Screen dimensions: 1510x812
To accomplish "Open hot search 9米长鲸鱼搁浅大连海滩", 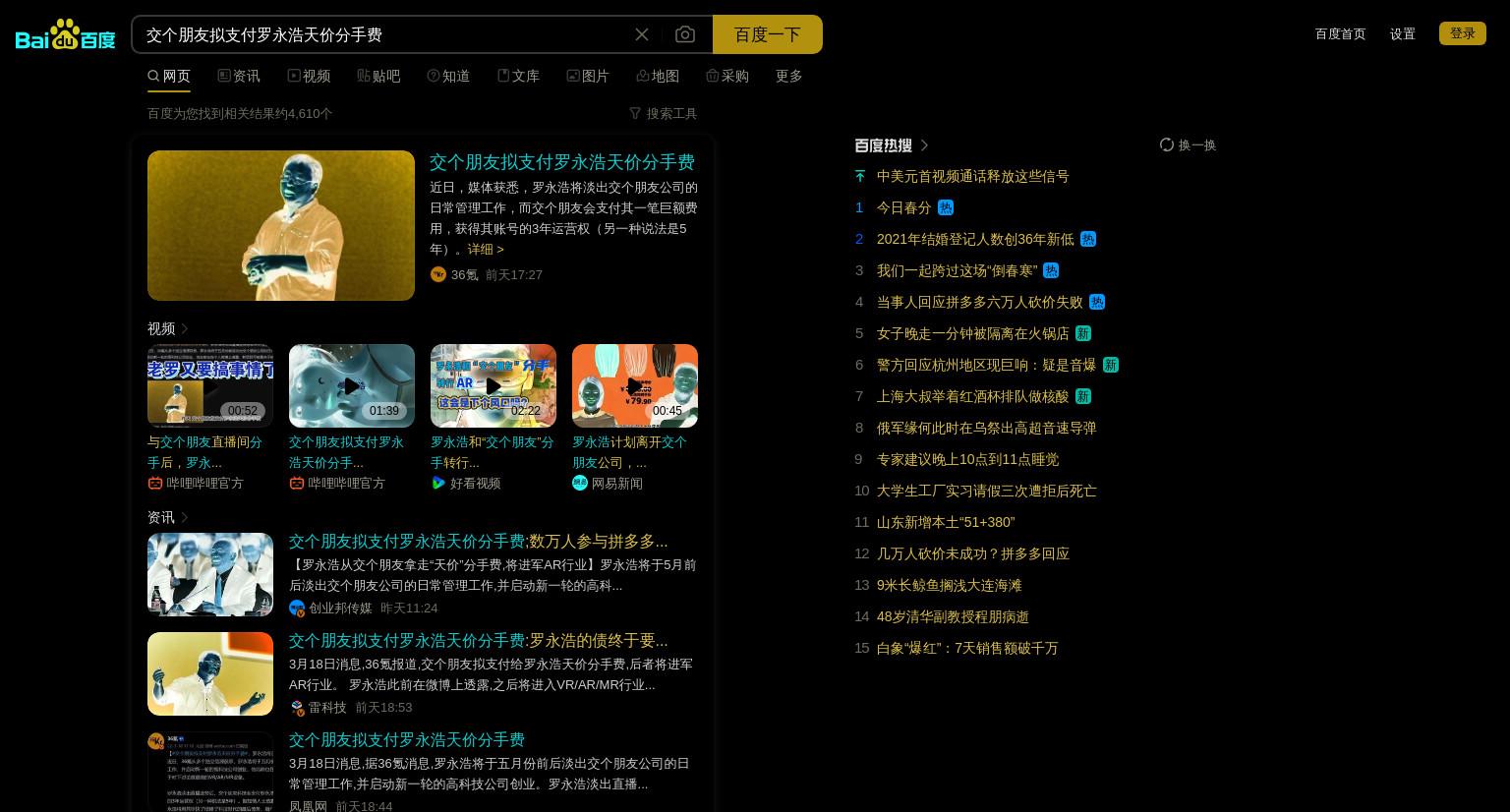I will (x=950, y=585).
